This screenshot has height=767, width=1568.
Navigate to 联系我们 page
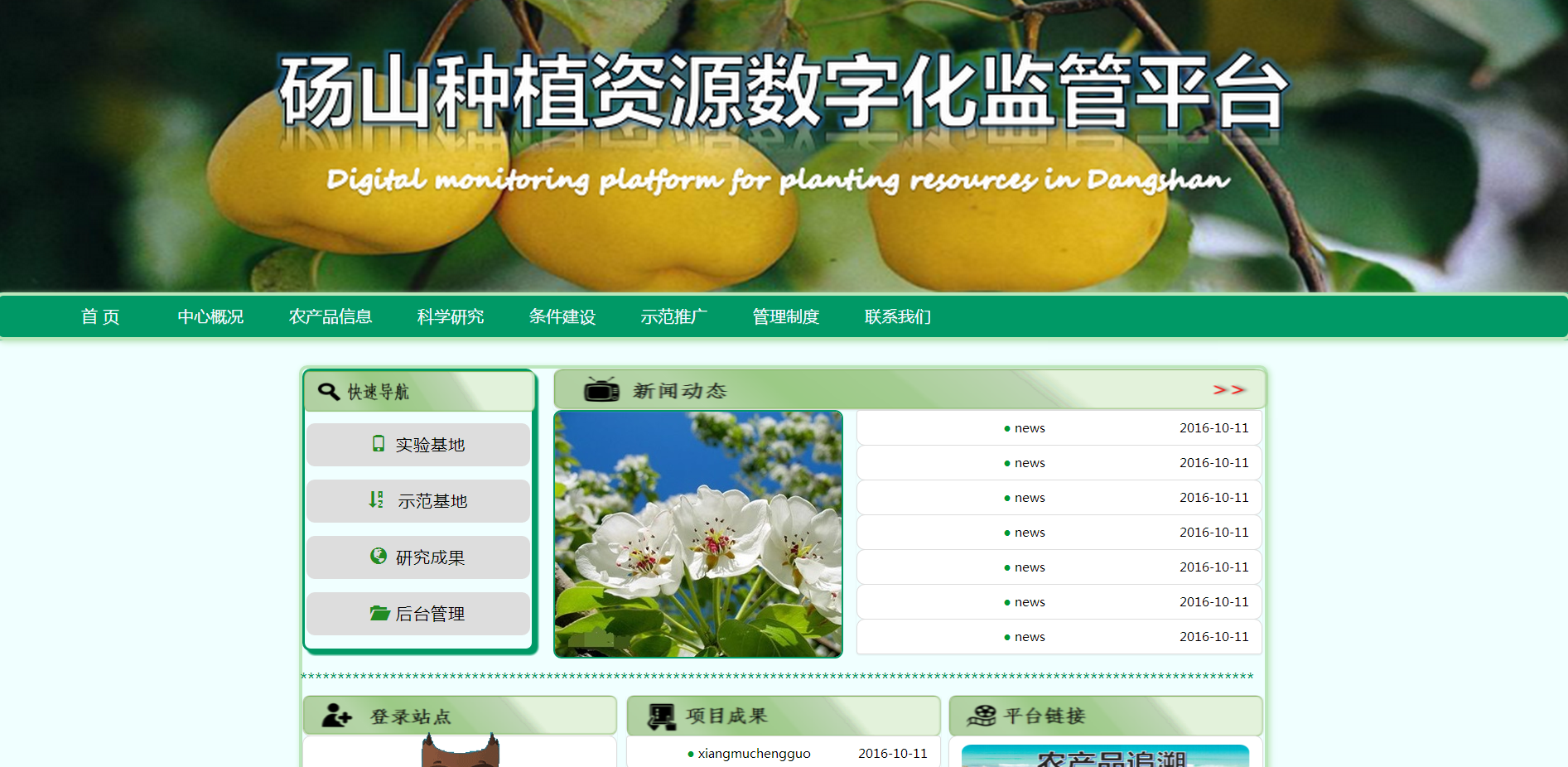point(898,316)
